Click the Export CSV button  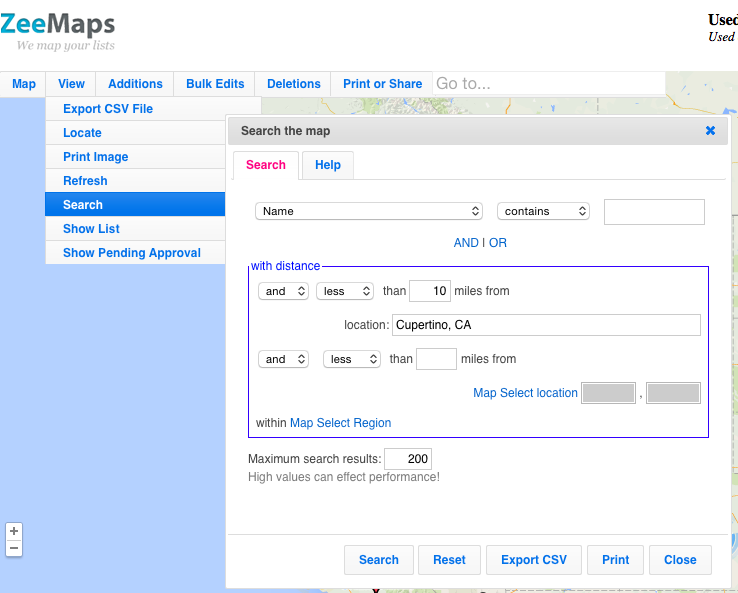click(x=534, y=560)
